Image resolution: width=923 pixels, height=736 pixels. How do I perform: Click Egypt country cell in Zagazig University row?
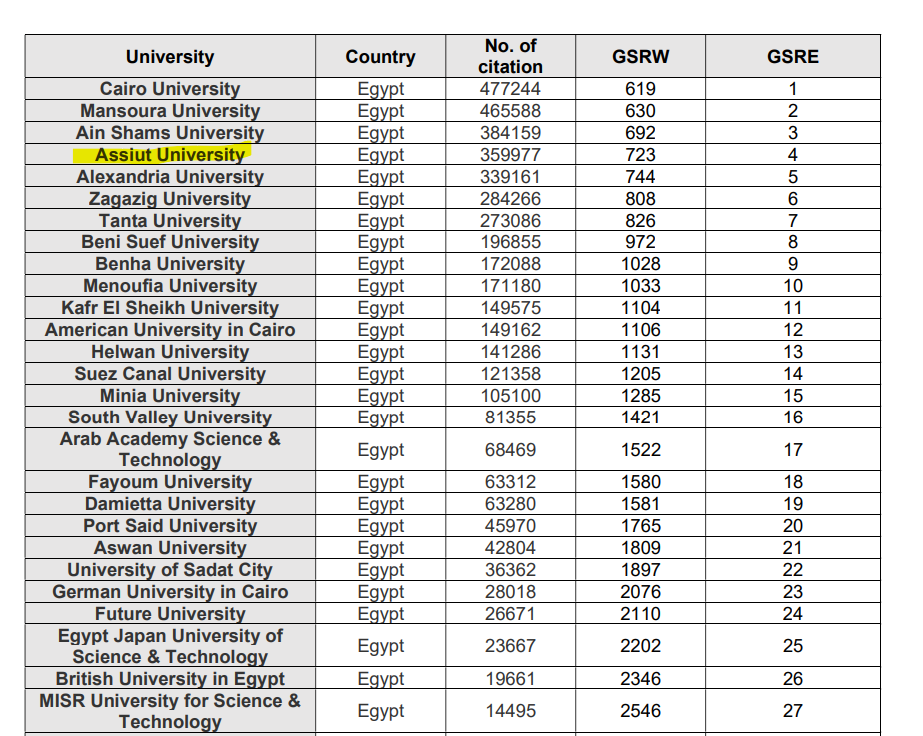(x=380, y=199)
